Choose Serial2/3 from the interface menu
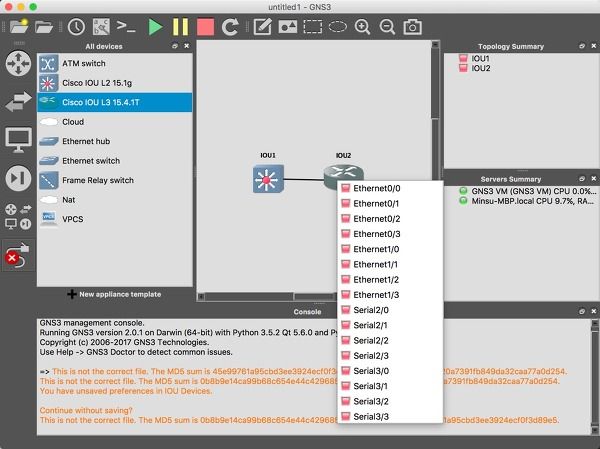 (390, 356)
